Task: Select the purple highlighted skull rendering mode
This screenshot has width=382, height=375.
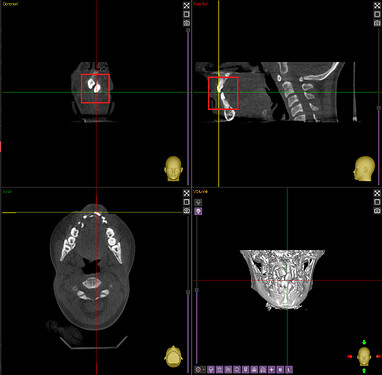Action: tap(198, 211)
